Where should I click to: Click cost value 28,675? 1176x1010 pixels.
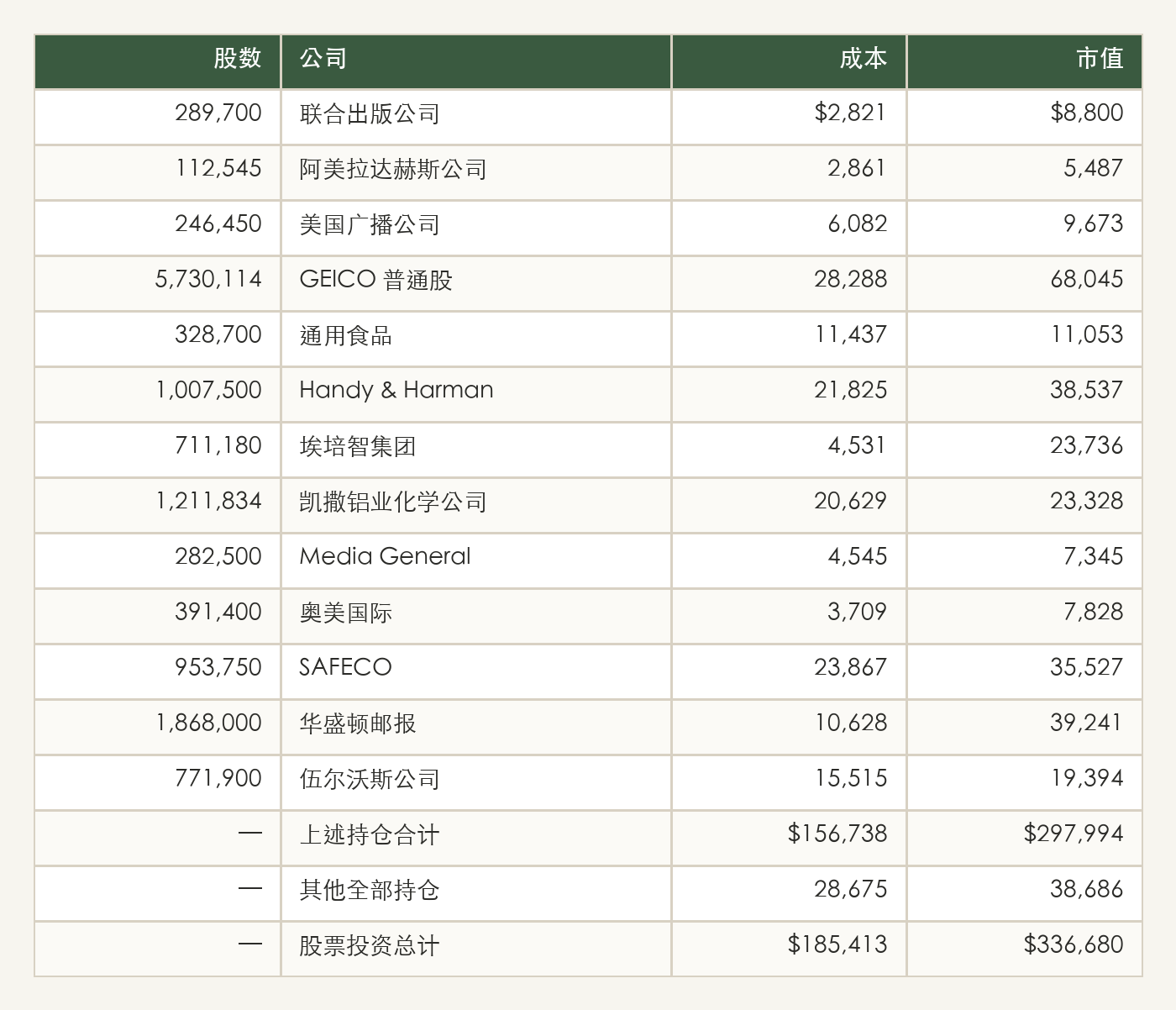tap(850, 890)
